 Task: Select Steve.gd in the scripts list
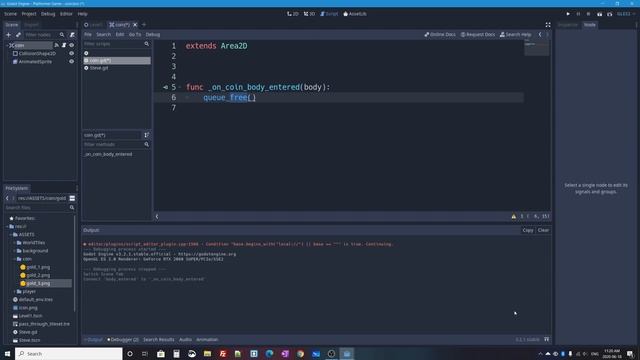117,68
